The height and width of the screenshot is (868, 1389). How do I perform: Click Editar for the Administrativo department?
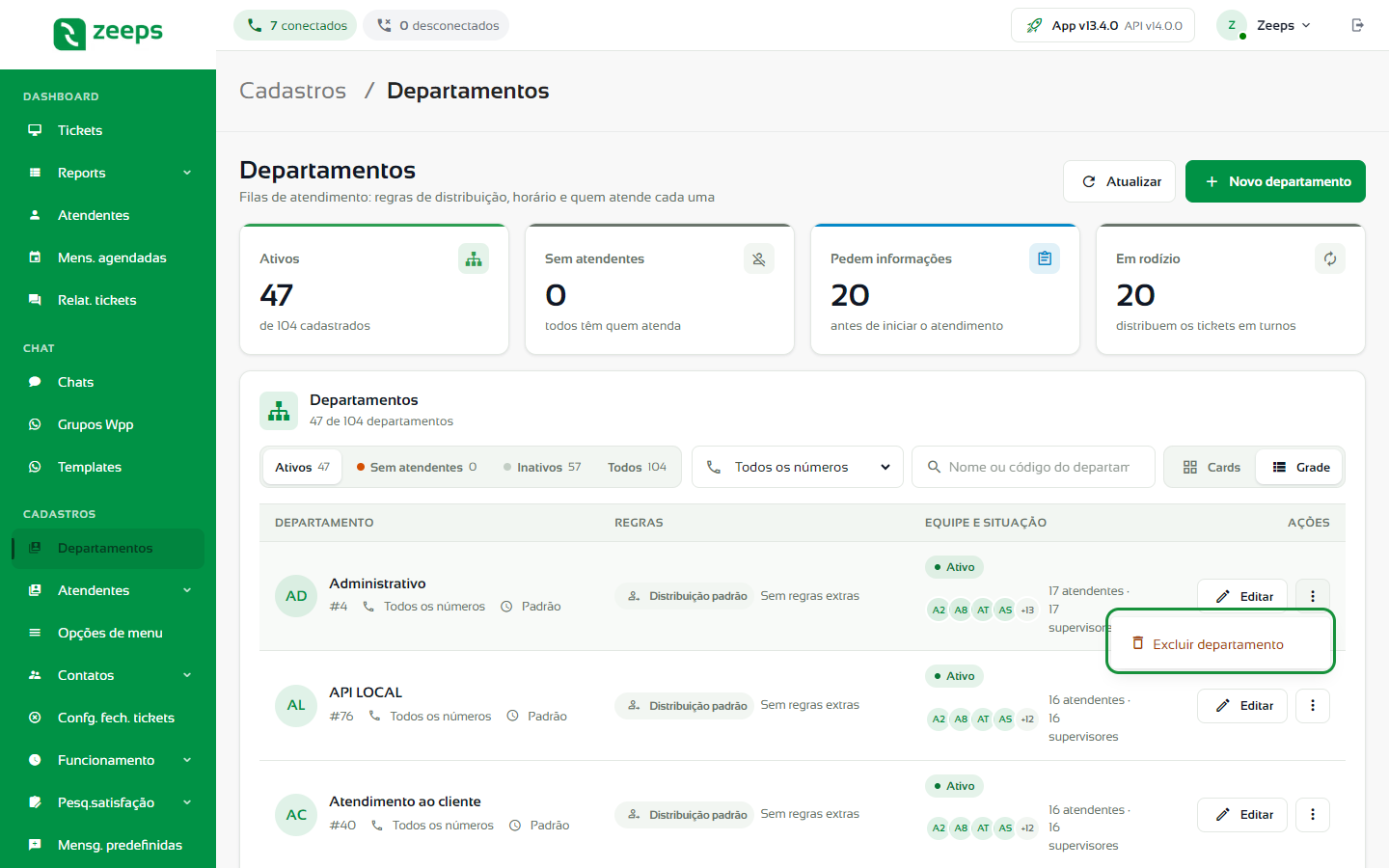click(x=1242, y=596)
